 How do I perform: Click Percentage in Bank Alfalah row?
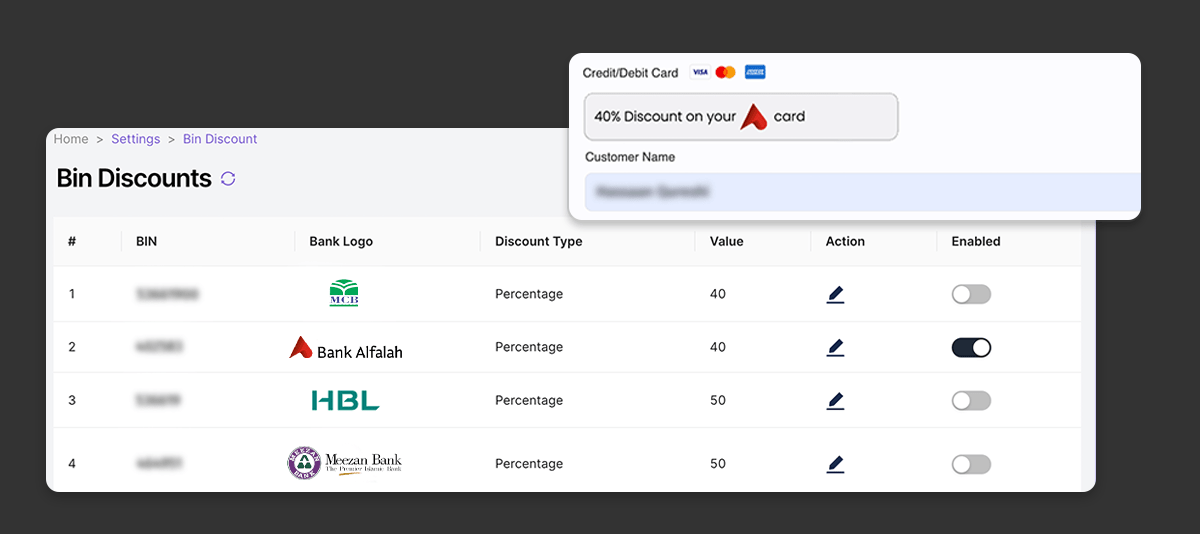[x=529, y=347]
